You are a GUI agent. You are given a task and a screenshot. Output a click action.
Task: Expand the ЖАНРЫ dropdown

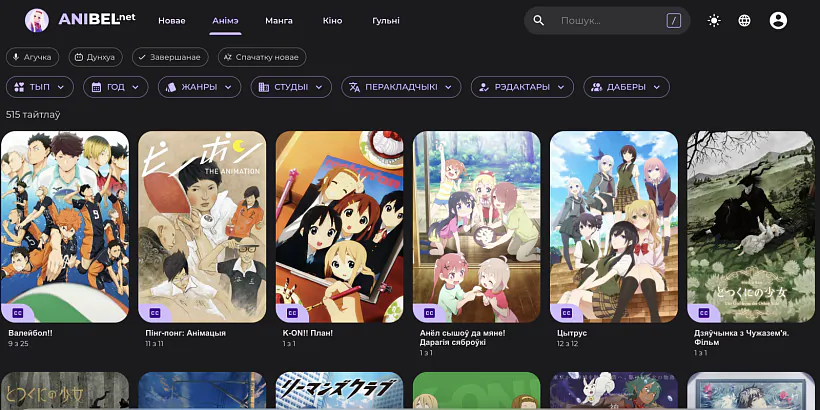pos(198,87)
